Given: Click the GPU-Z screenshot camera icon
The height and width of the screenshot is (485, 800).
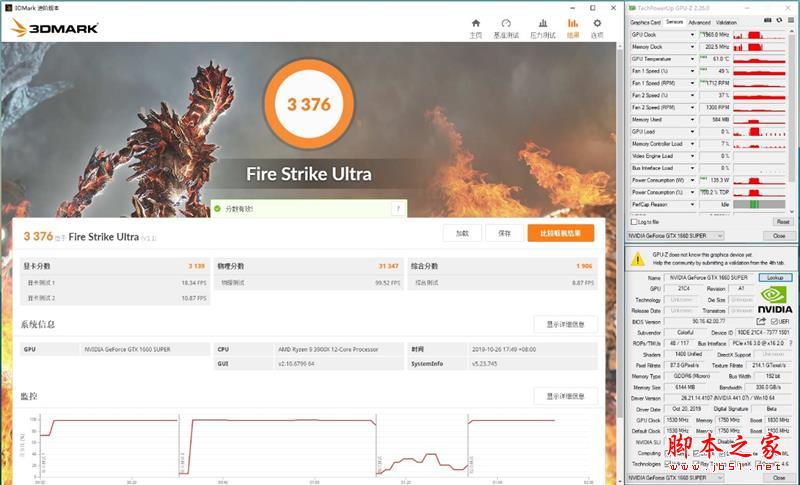Looking at the screenshot, I should click(x=767, y=20).
